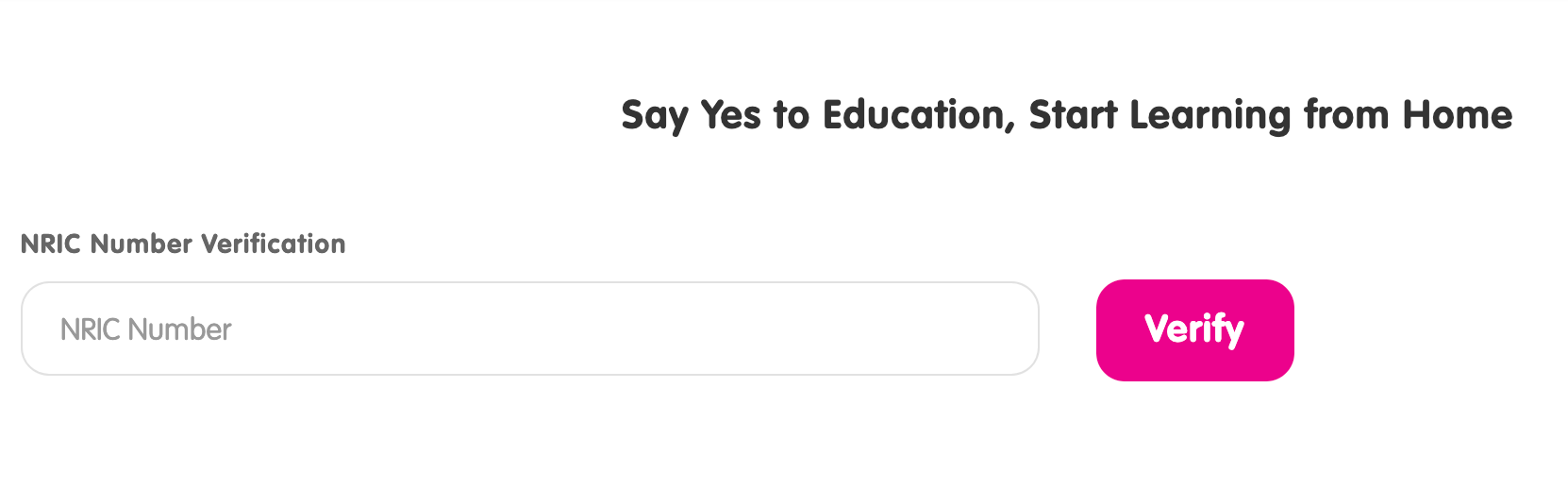Click the white Verify text on button
Image resolution: width=1568 pixels, height=489 pixels.
coord(1194,329)
